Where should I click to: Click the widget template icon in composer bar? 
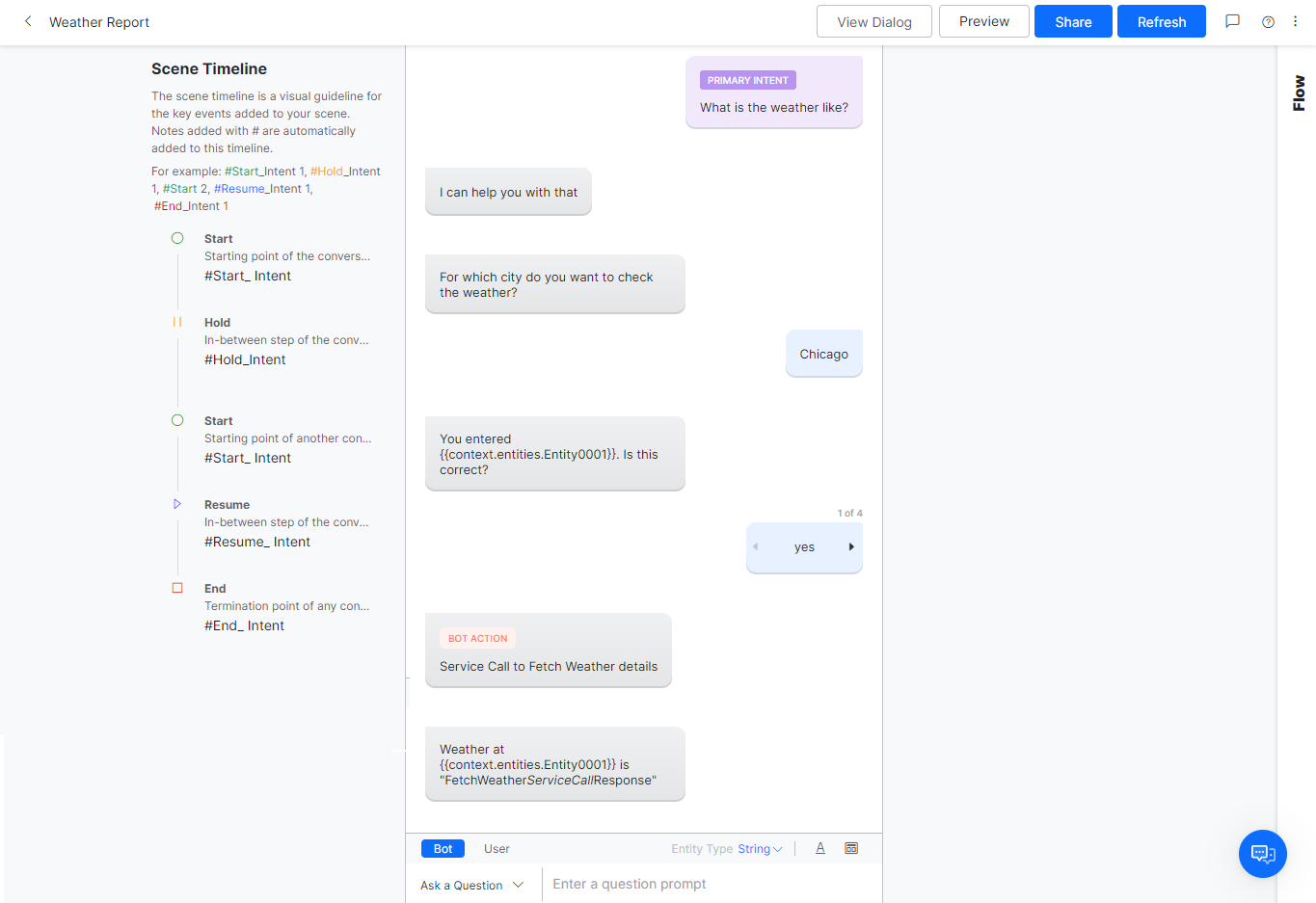(850, 847)
